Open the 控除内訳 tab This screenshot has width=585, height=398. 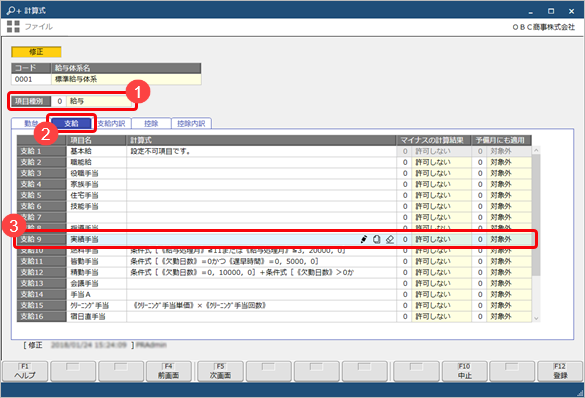click(191, 123)
